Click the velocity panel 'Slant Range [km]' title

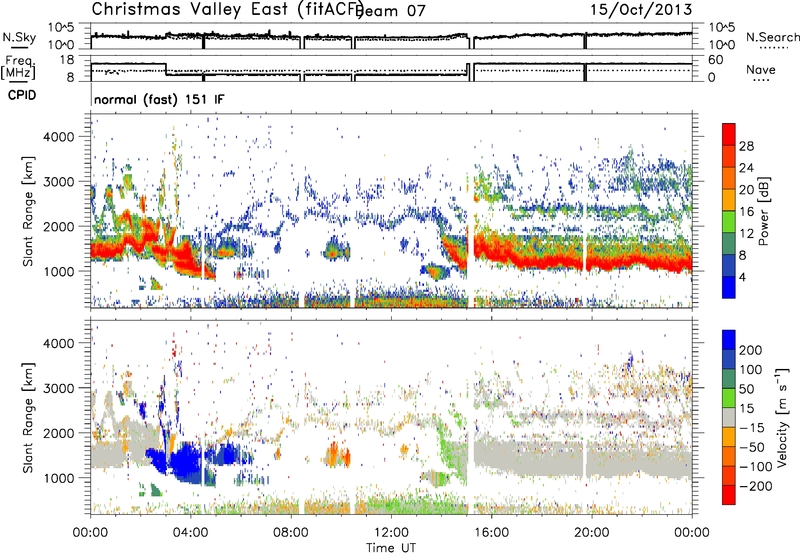[28, 418]
